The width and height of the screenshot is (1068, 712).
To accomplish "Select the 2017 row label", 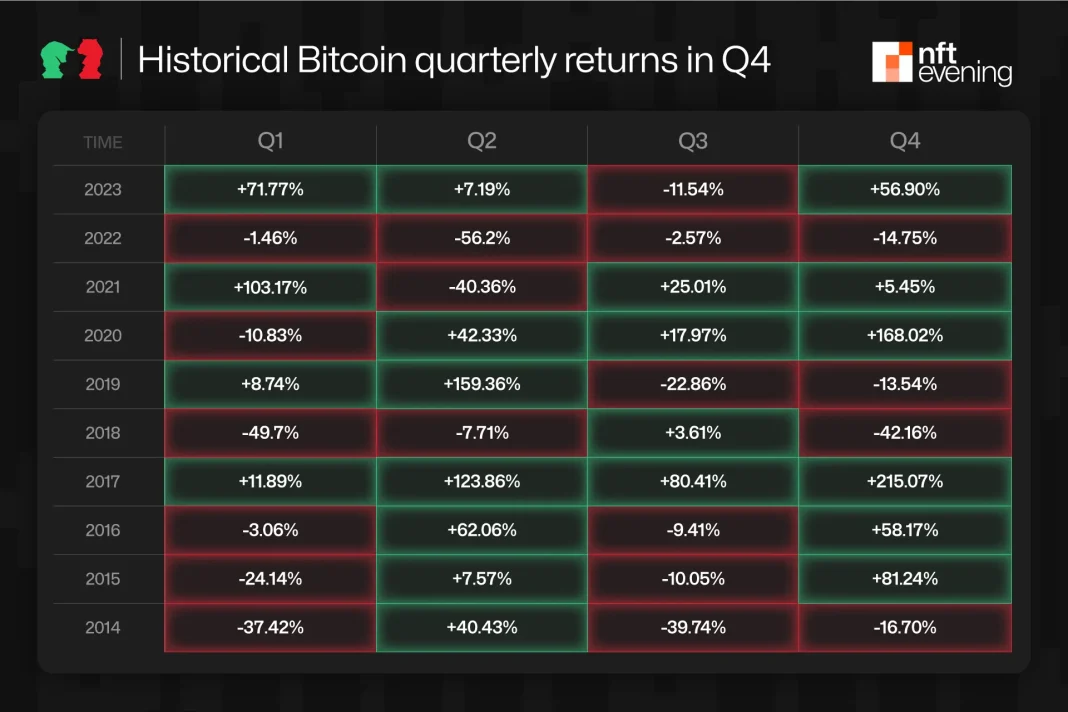I will pyautogui.click(x=103, y=481).
